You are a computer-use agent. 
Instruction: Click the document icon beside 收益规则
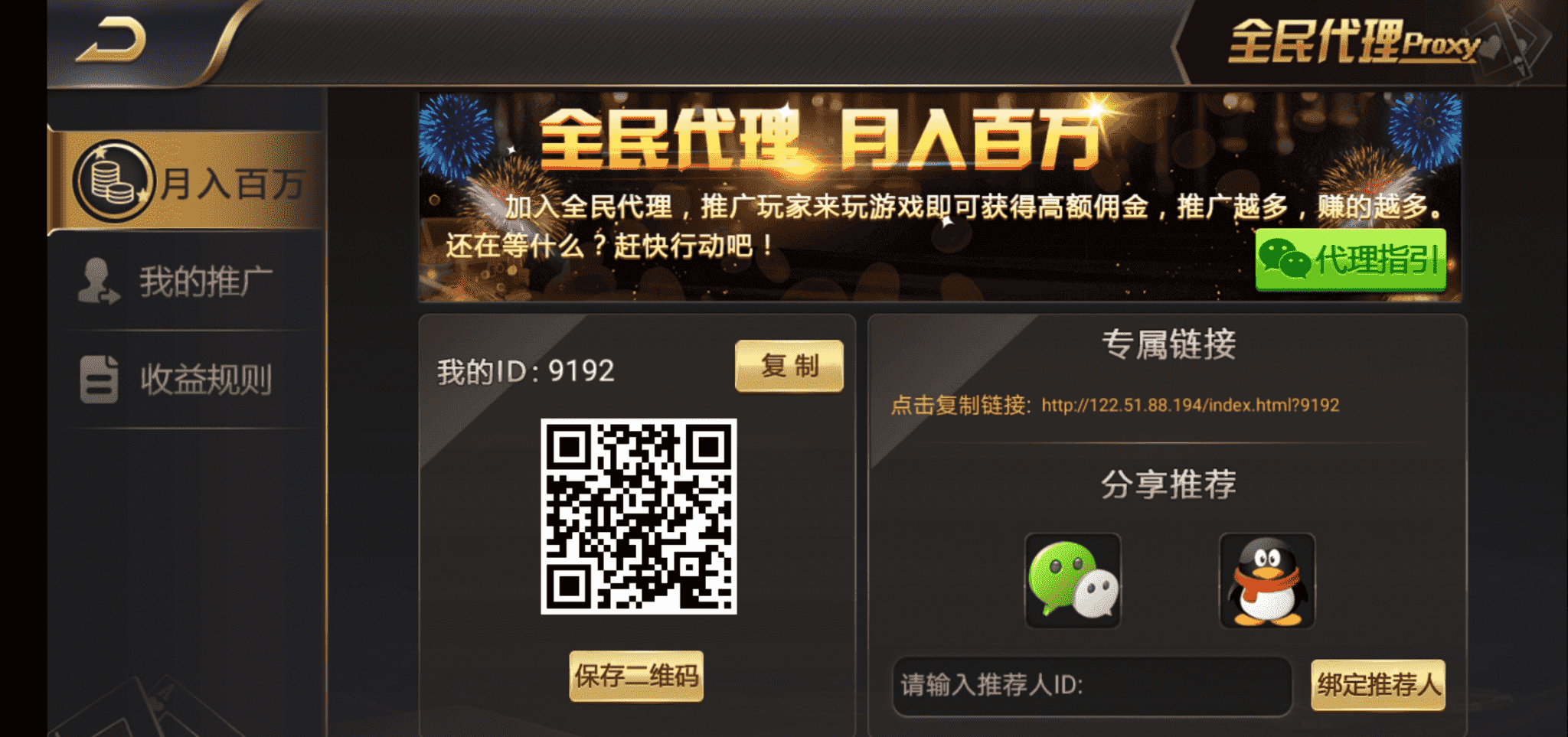pos(100,379)
